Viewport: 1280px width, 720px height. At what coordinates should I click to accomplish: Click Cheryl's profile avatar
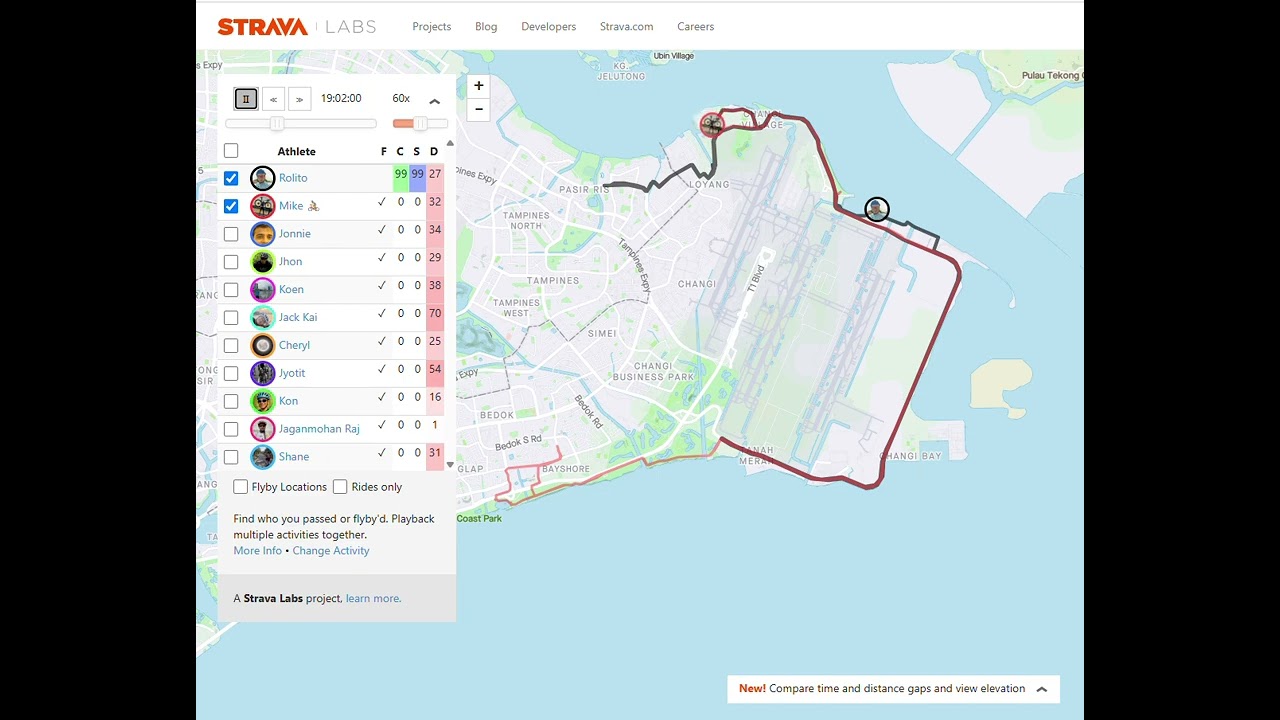(x=262, y=346)
